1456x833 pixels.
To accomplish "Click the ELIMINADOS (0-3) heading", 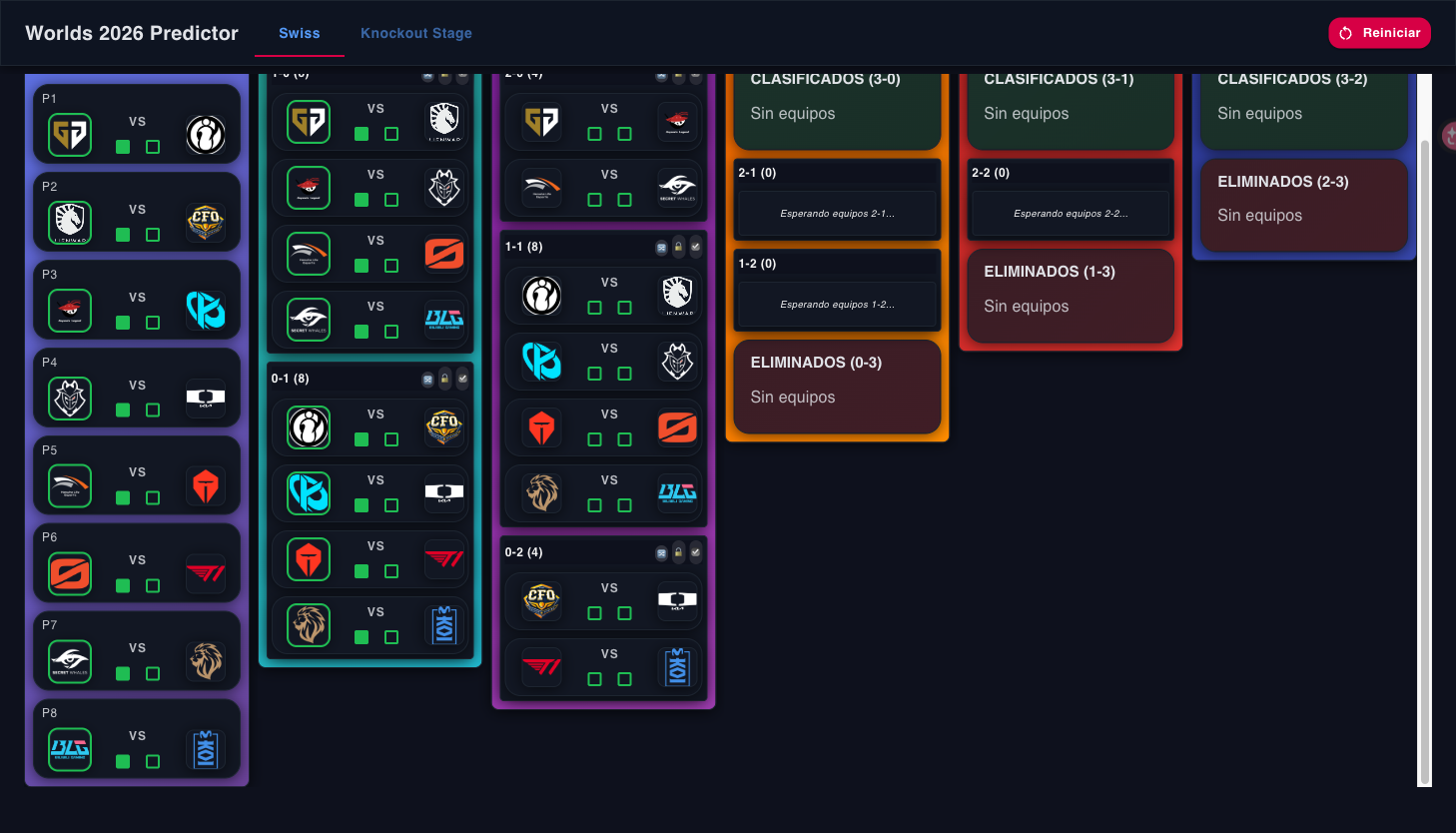I will pos(816,363).
